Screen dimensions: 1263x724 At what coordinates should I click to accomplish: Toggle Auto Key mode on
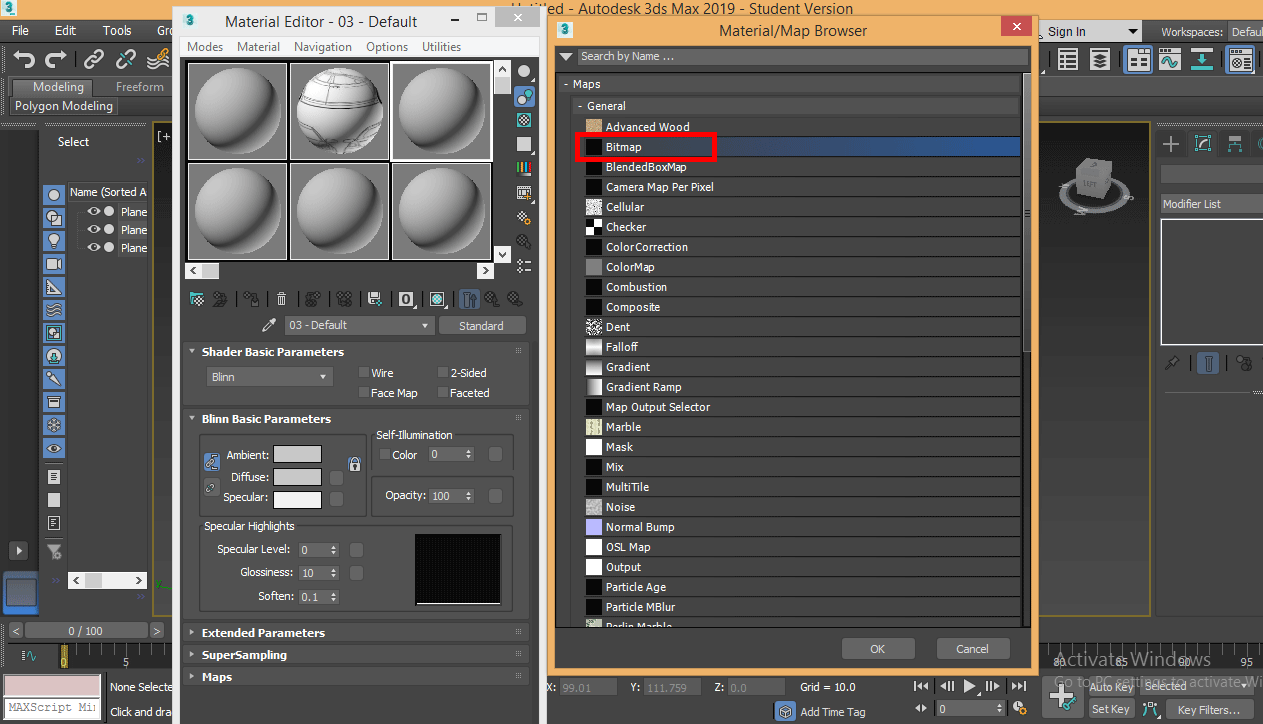point(1110,687)
